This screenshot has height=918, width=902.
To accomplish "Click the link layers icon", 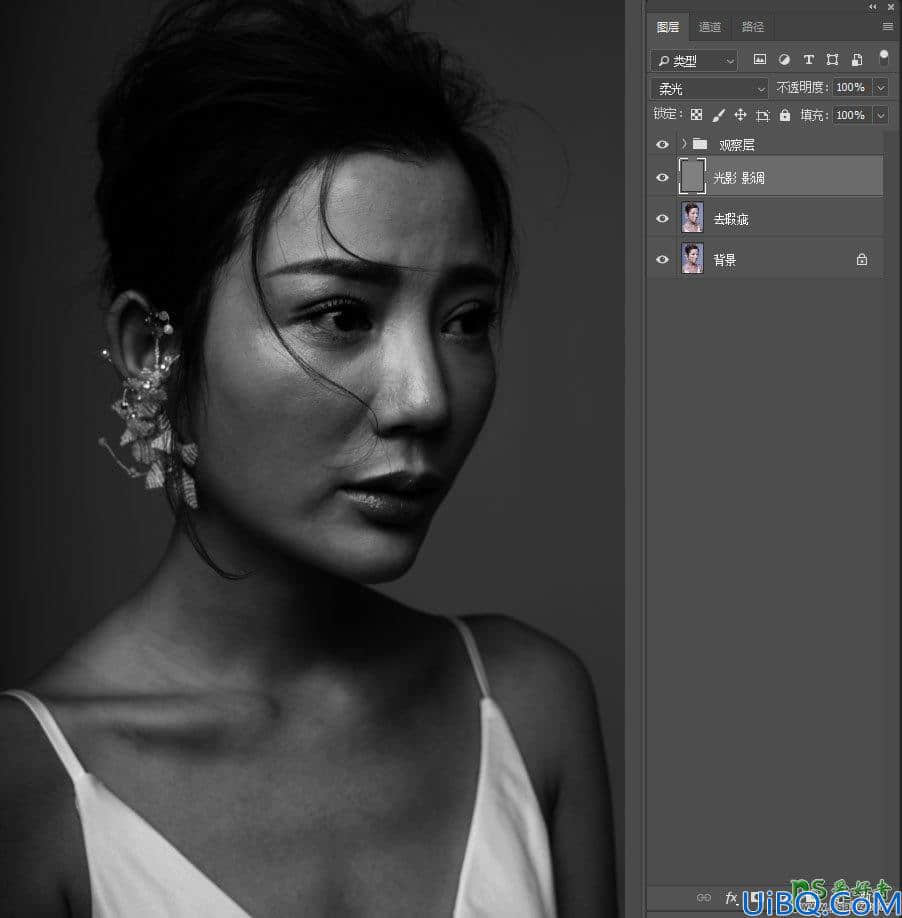I will [704, 898].
